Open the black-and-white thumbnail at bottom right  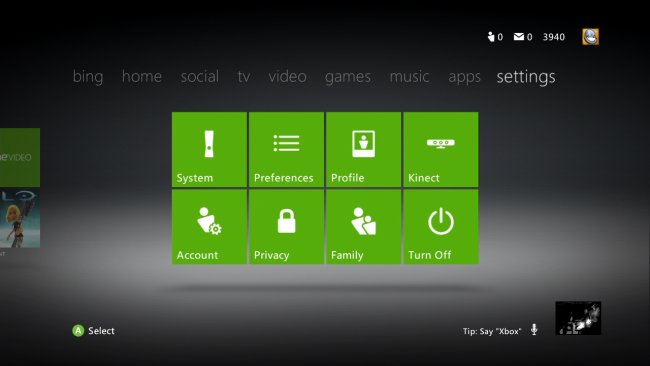(578, 318)
